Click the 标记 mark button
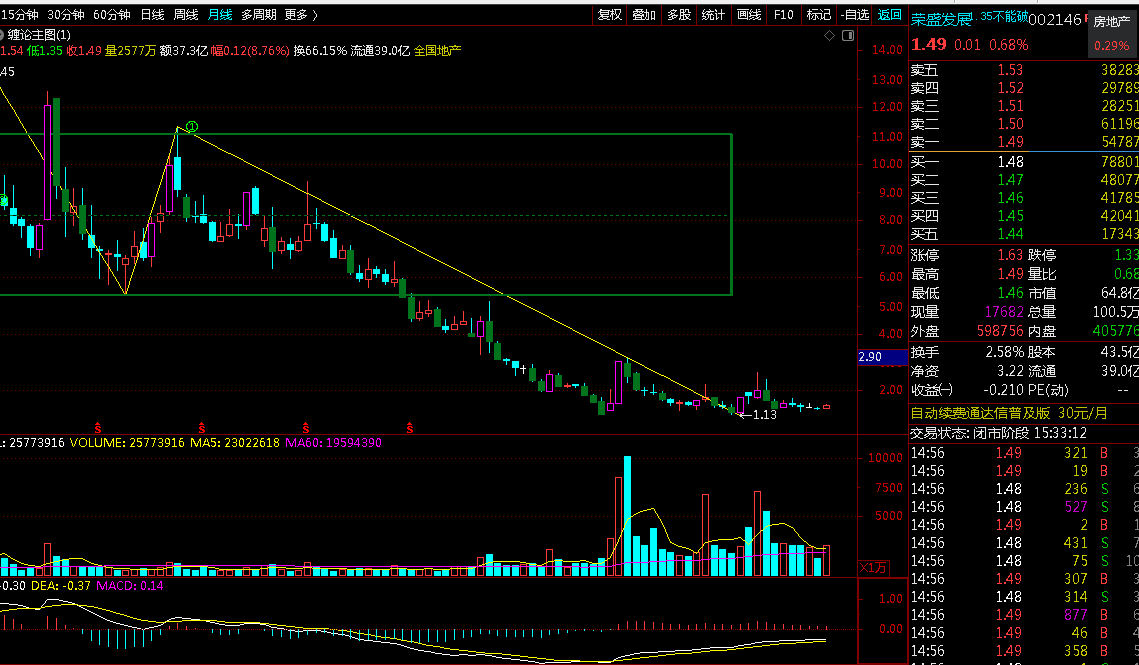 tap(819, 15)
